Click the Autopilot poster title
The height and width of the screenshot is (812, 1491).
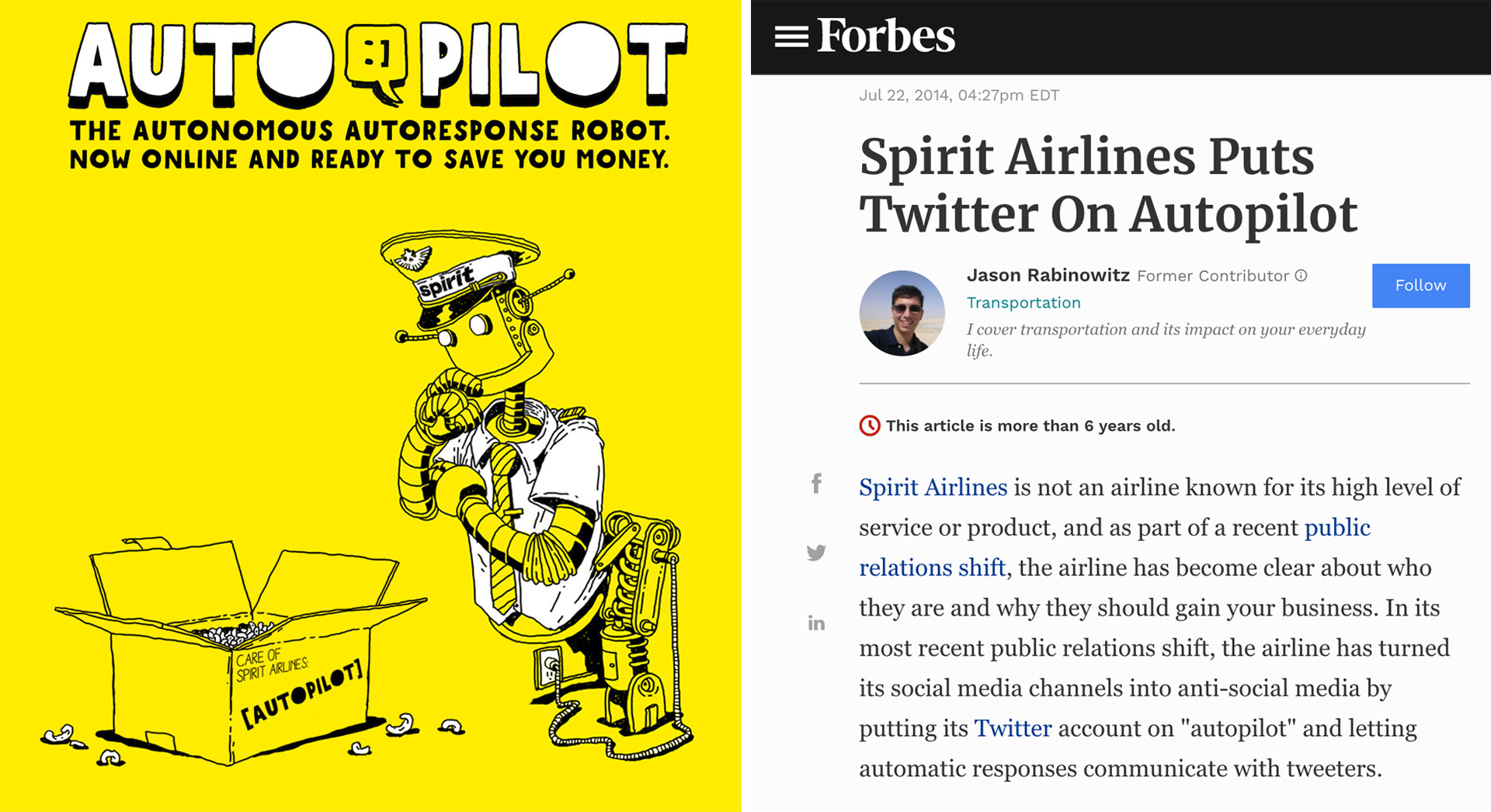click(378, 64)
